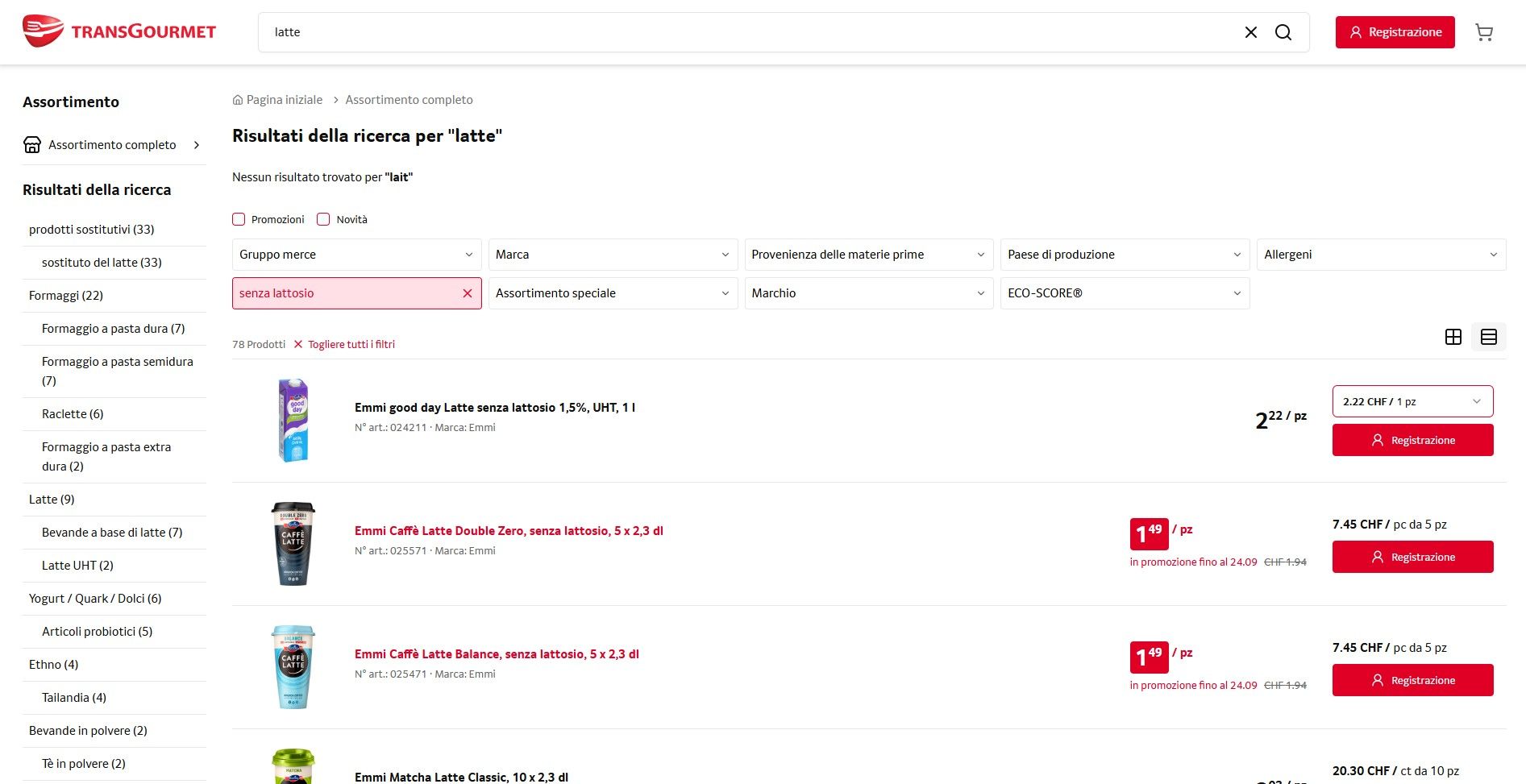
Task: Open Emmi Caffè Latte Balance product
Action: coord(497,654)
